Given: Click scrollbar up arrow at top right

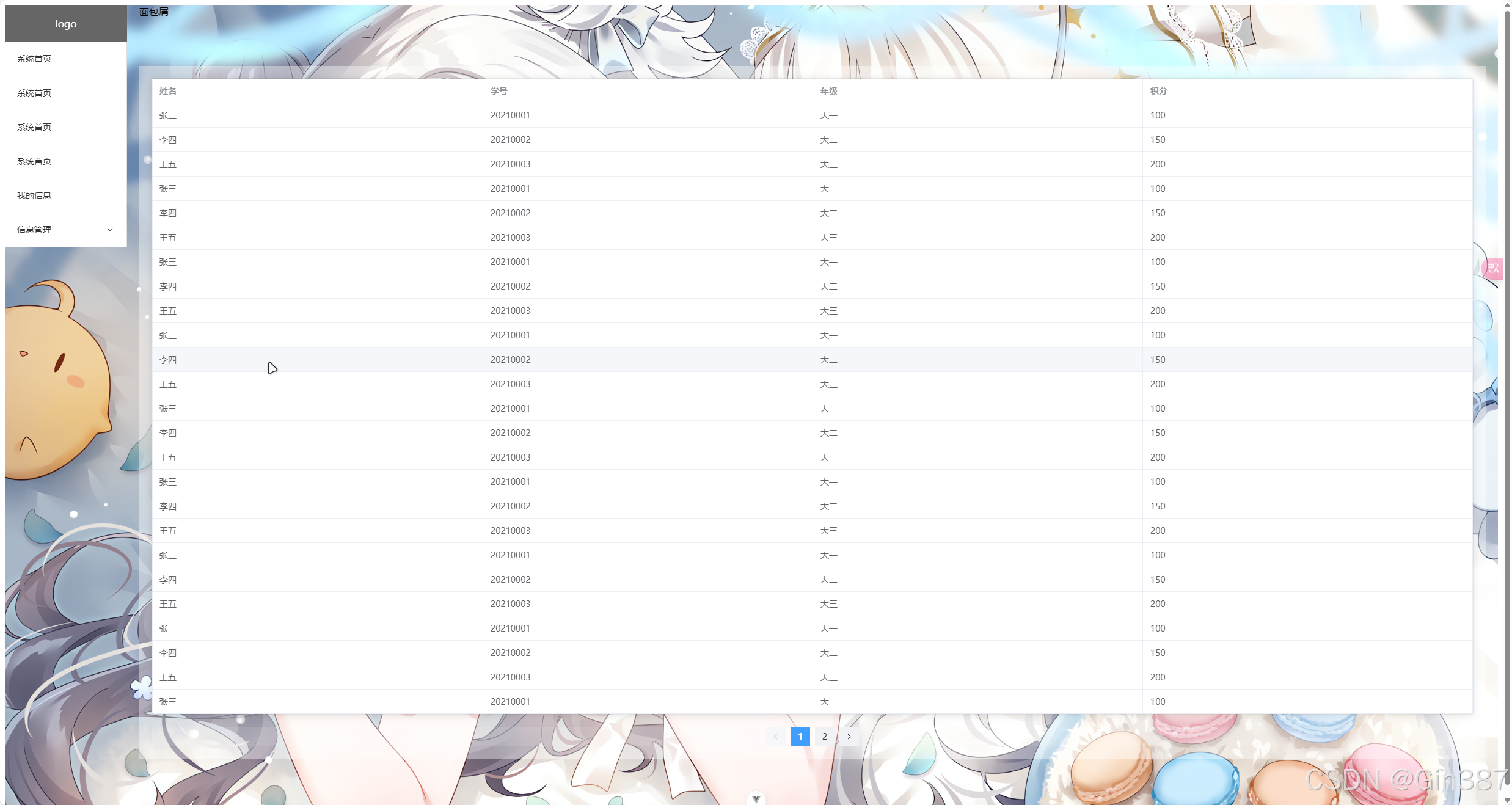Looking at the screenshot, I should (1507, 5).
